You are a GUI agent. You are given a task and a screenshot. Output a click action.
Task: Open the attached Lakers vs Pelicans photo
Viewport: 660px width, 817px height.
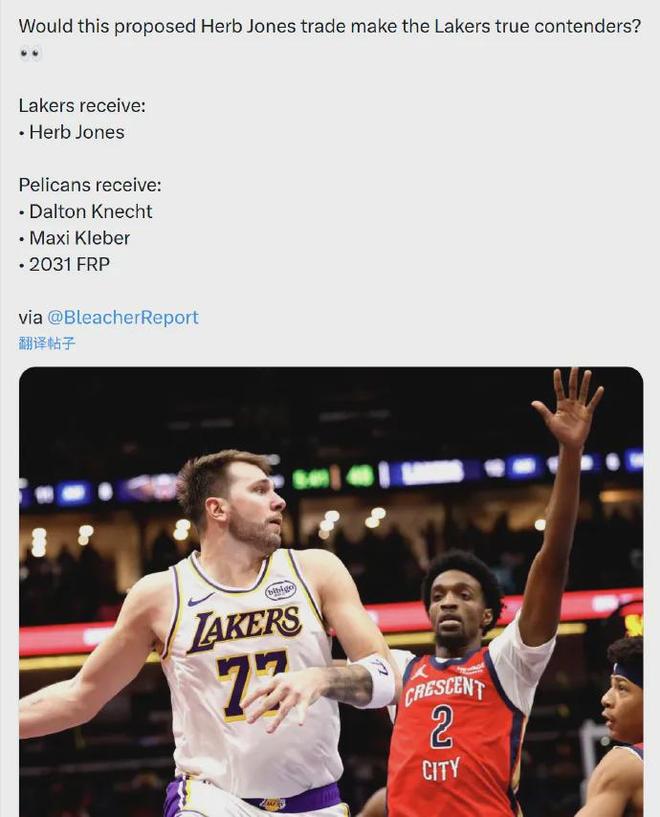(x=331, y=592)
